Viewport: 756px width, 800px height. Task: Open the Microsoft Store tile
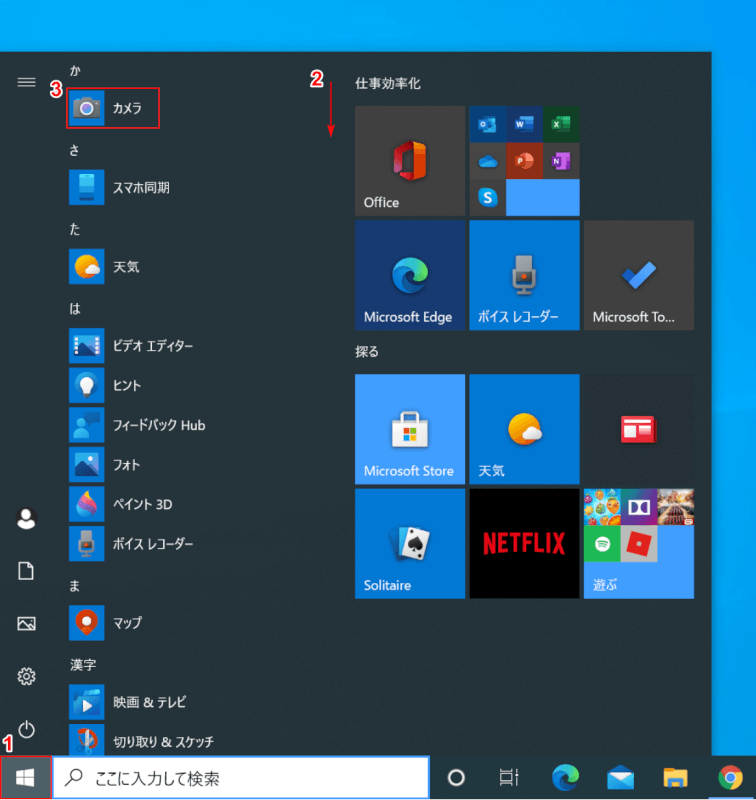409,429
